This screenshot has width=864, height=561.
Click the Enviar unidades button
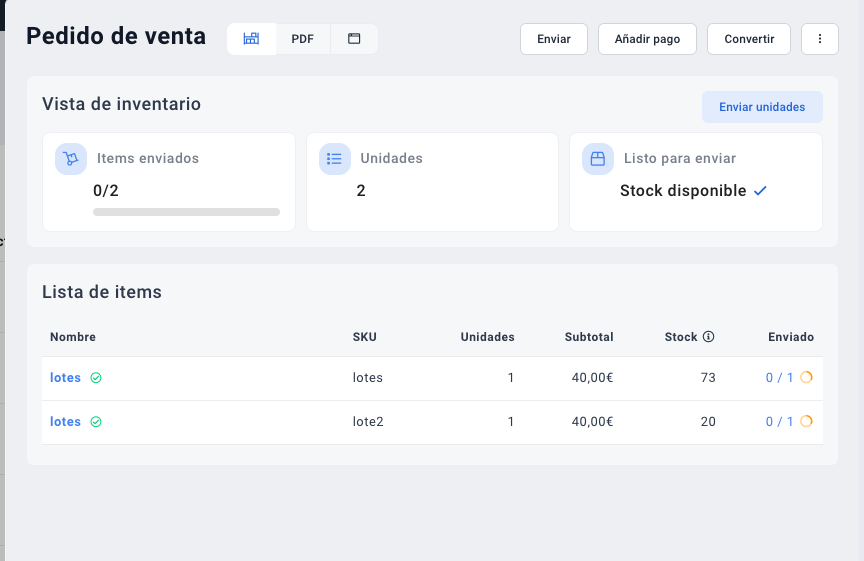pos(762,107)
